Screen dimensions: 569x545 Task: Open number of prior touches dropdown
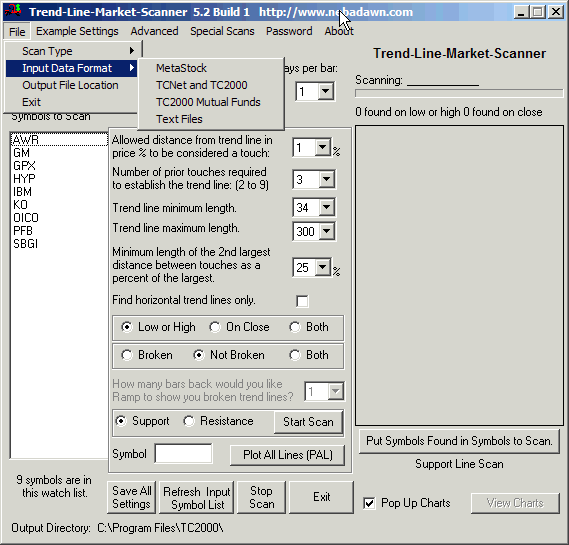click(327, 179)
